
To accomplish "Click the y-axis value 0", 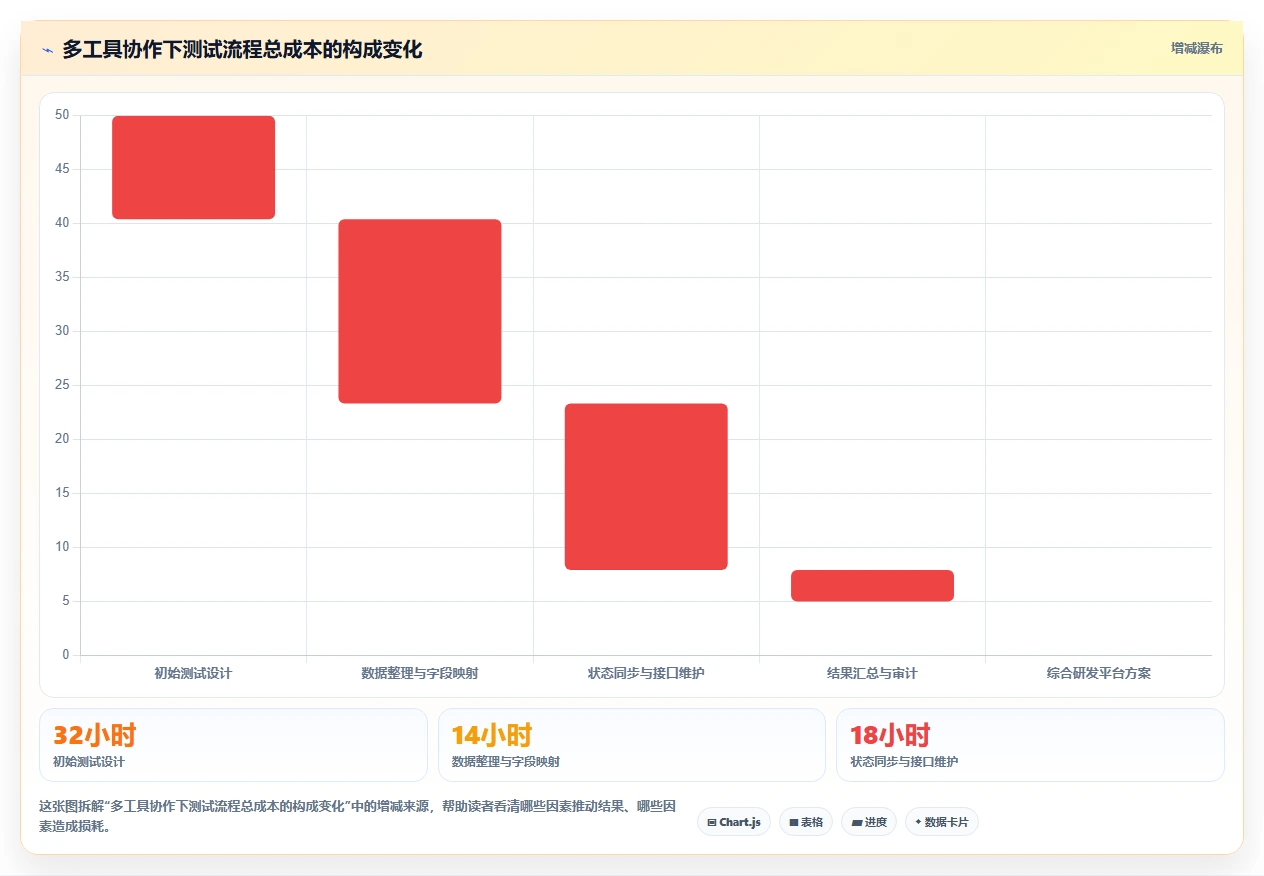I will 66,655.
